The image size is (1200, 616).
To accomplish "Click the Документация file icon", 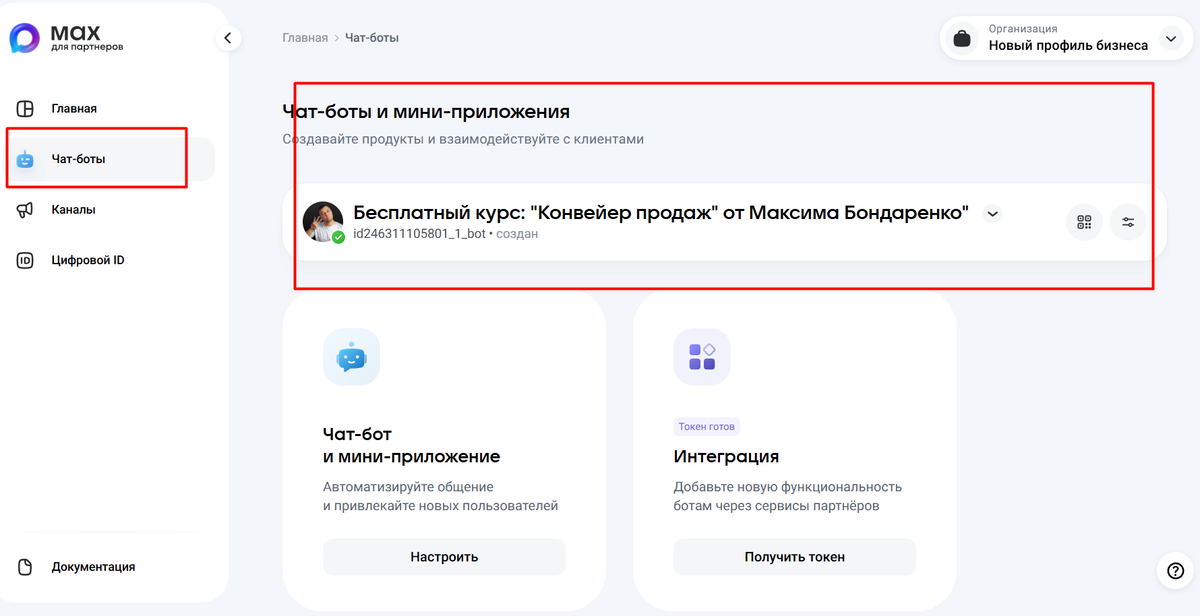I will pos(26,567).
